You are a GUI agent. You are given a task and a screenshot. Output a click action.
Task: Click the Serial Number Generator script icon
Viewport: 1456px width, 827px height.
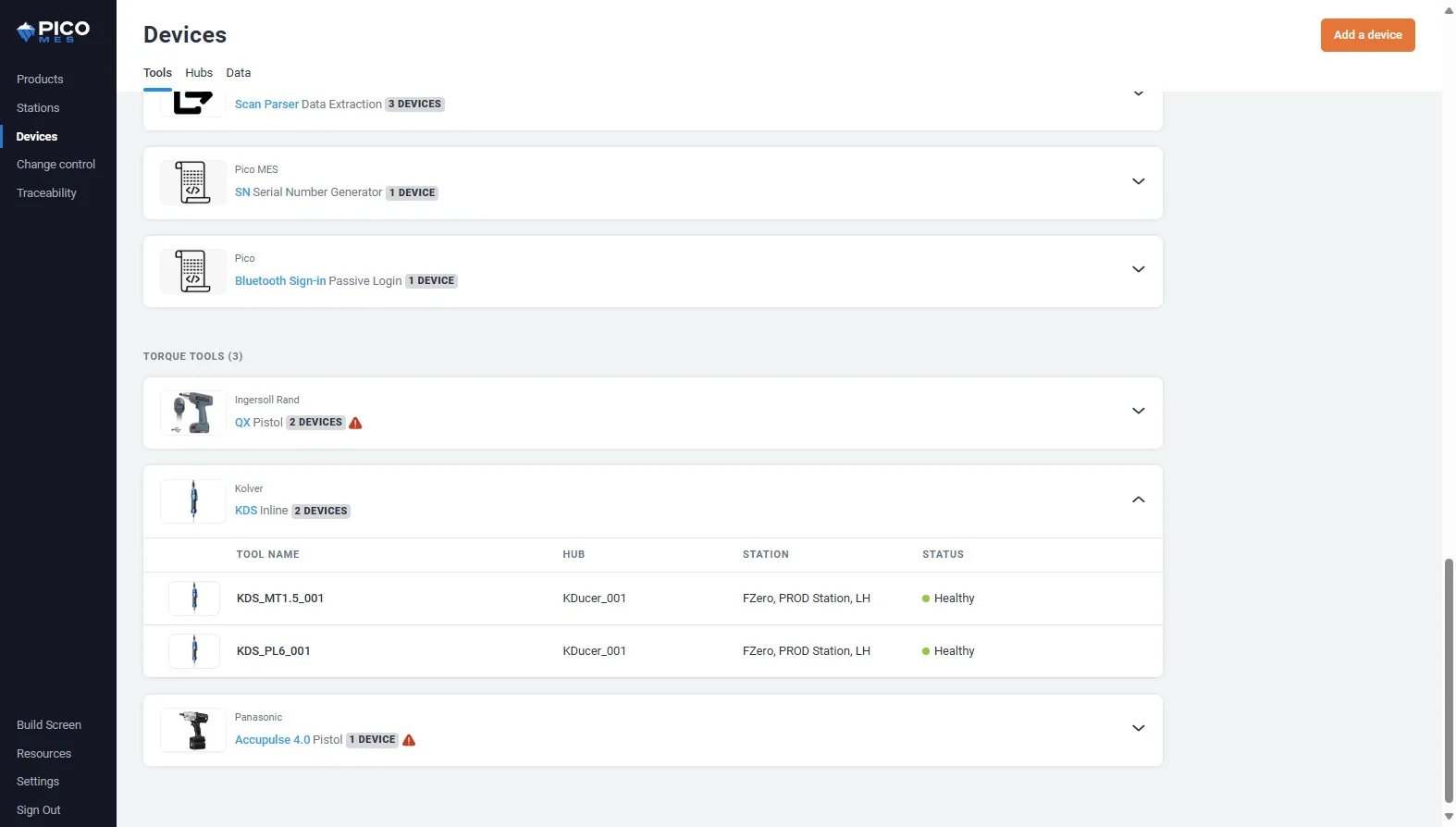click(193, 182)
